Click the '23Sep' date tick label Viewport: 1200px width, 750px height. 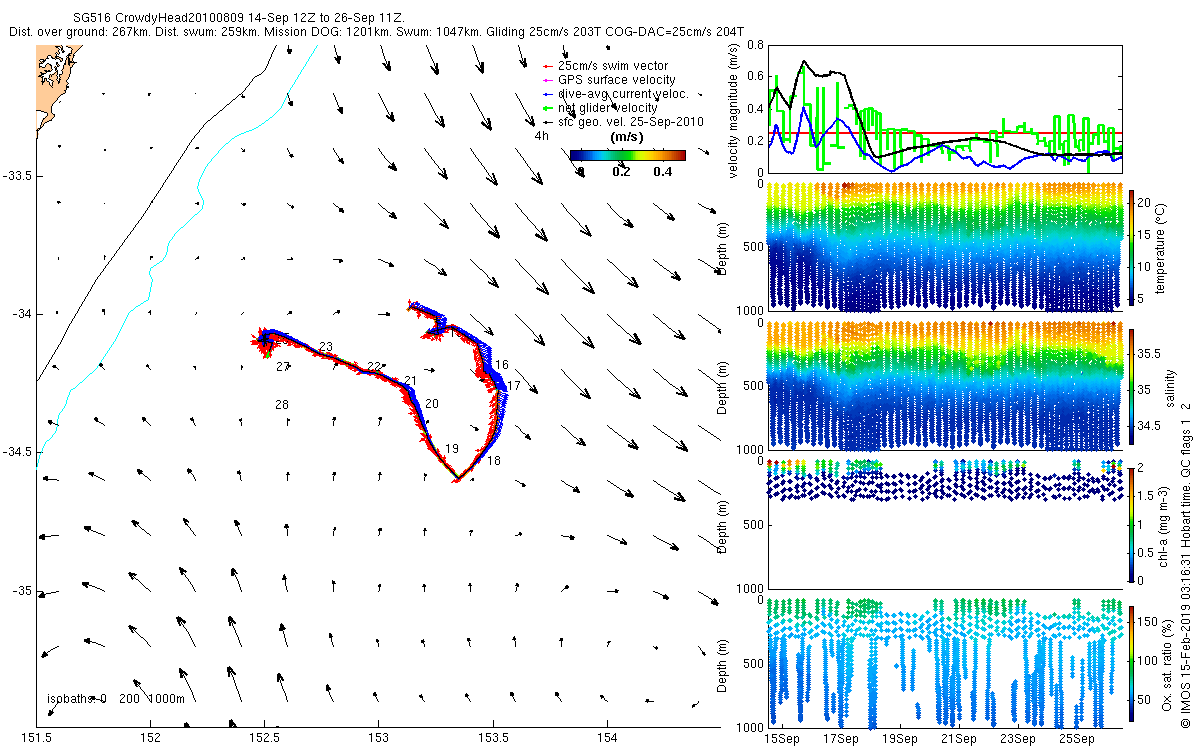(x=1018, y=739)
